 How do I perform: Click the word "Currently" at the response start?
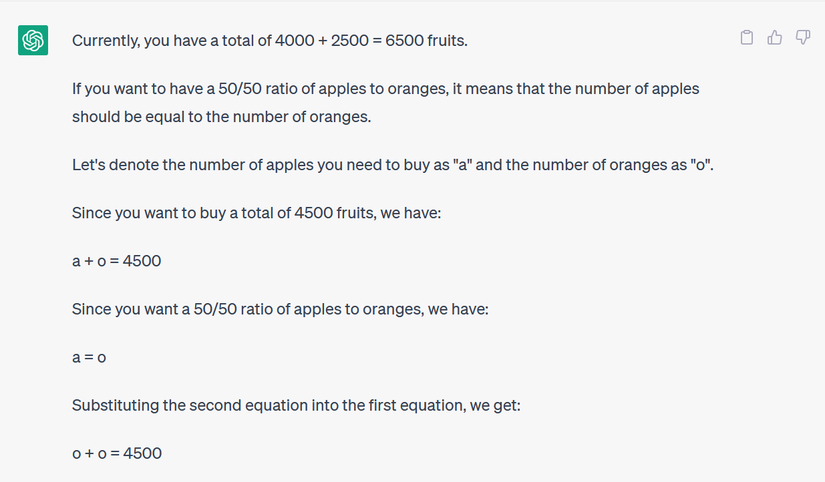pos(106,40)
